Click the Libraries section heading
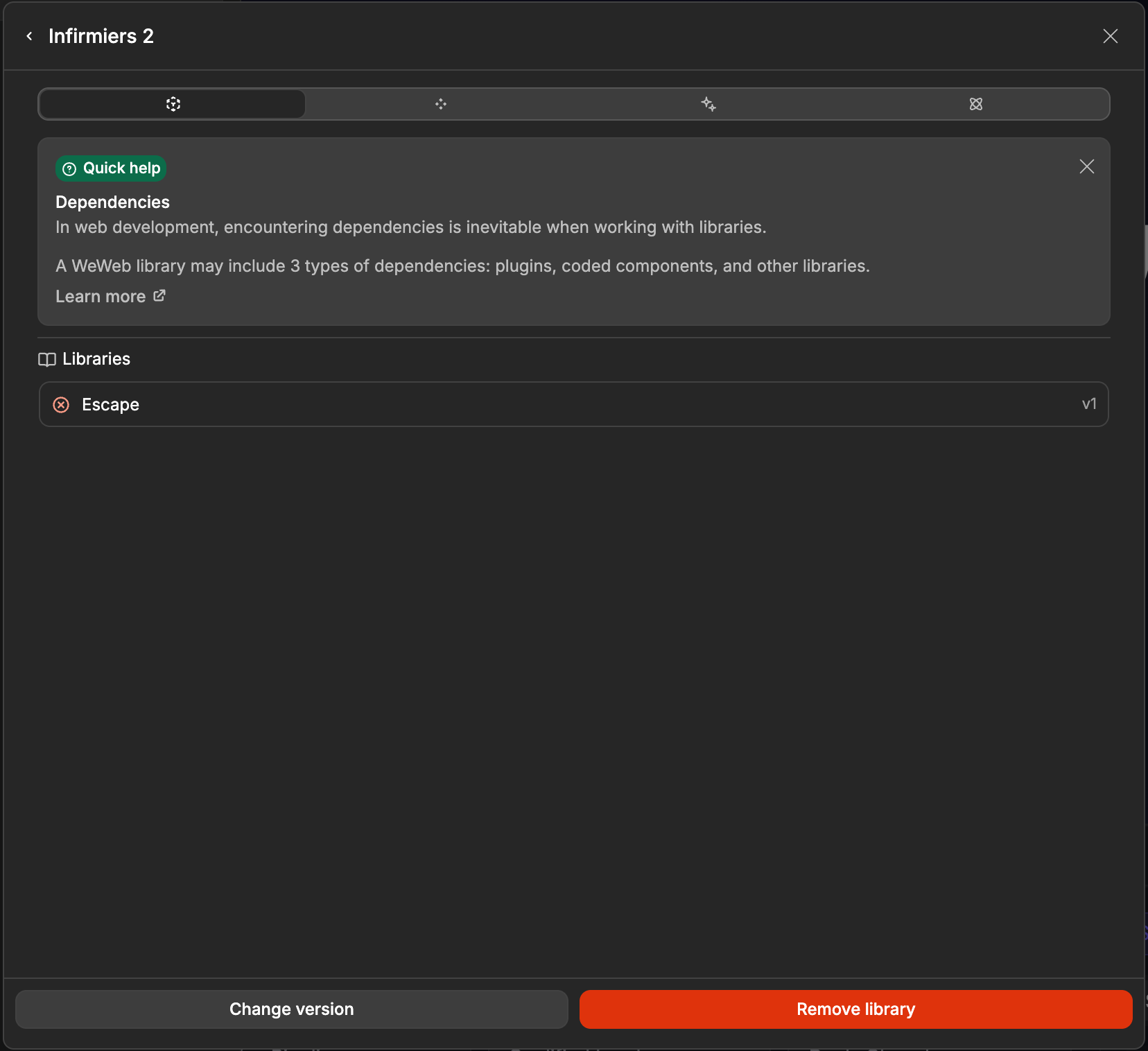 tap(96, 359)
